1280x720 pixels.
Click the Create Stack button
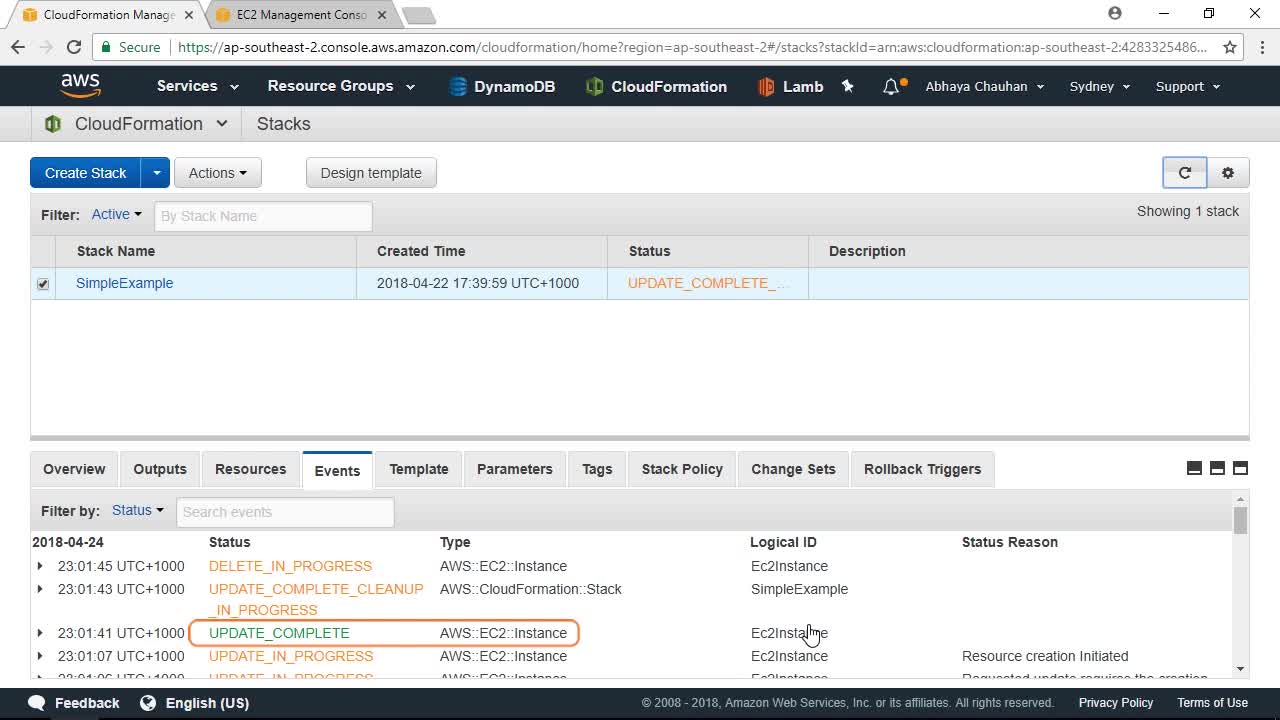(85, 173)
